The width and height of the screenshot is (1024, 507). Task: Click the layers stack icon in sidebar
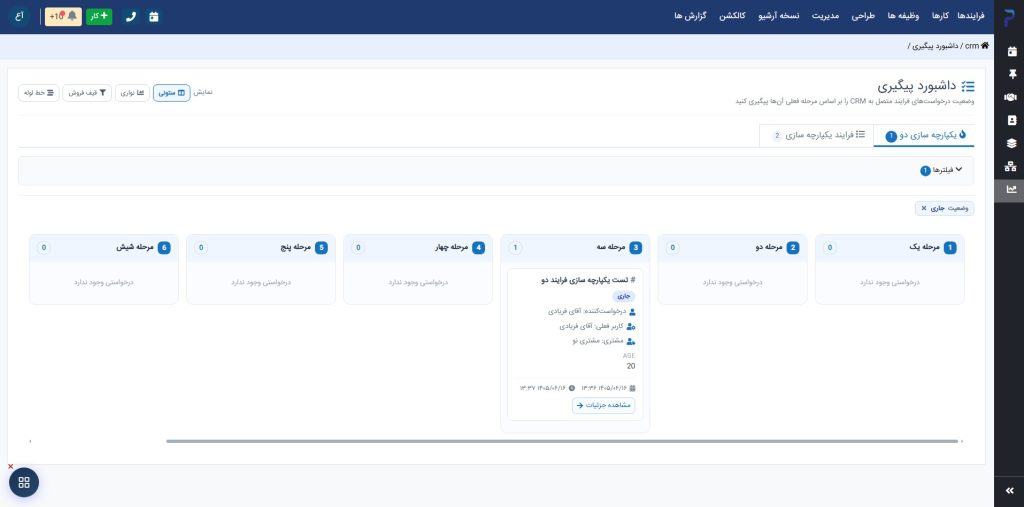(x=1011, y=143)
